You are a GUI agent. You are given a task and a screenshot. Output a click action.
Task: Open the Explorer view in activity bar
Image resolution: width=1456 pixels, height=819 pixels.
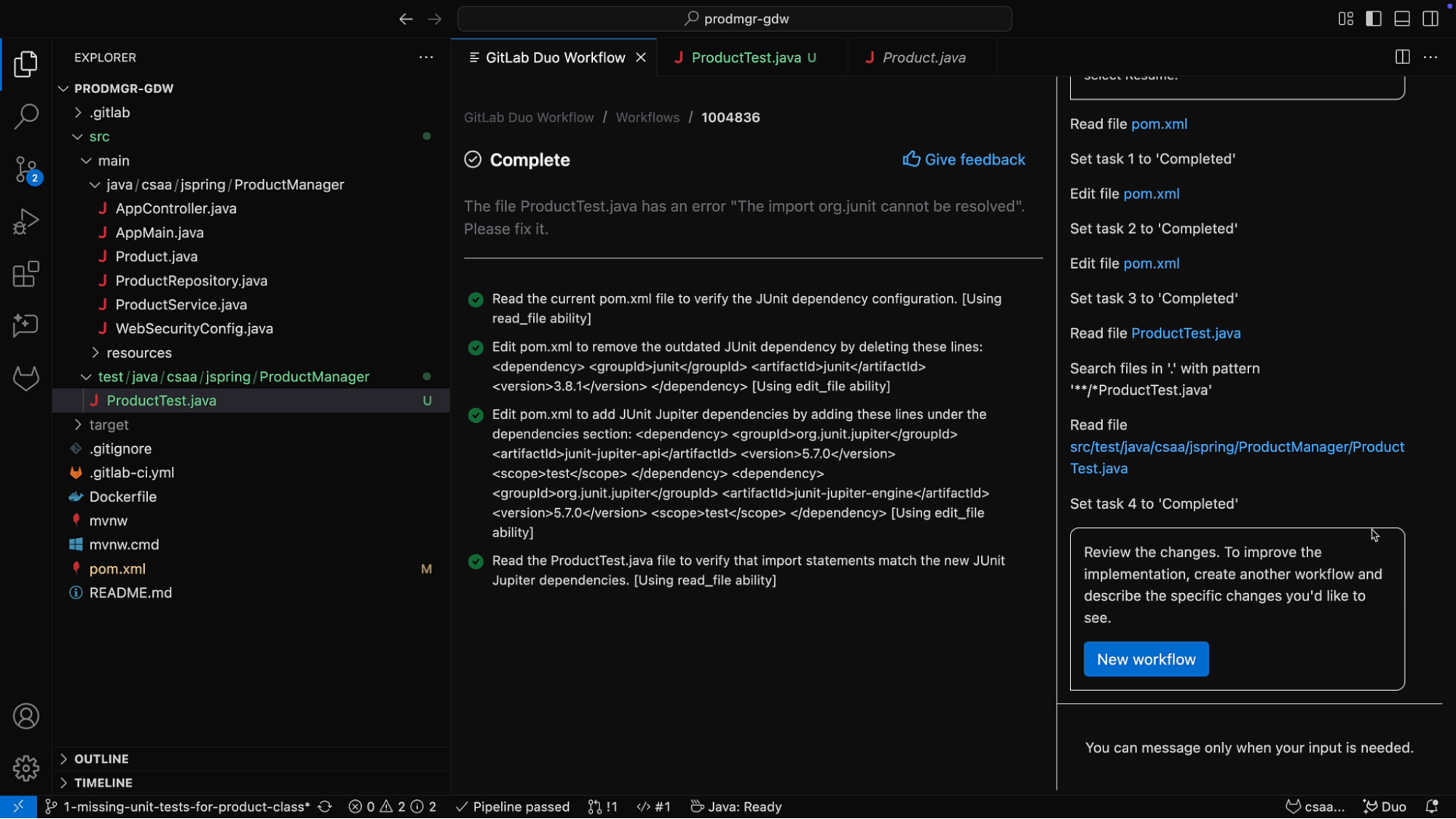click(x=25, y=64)
